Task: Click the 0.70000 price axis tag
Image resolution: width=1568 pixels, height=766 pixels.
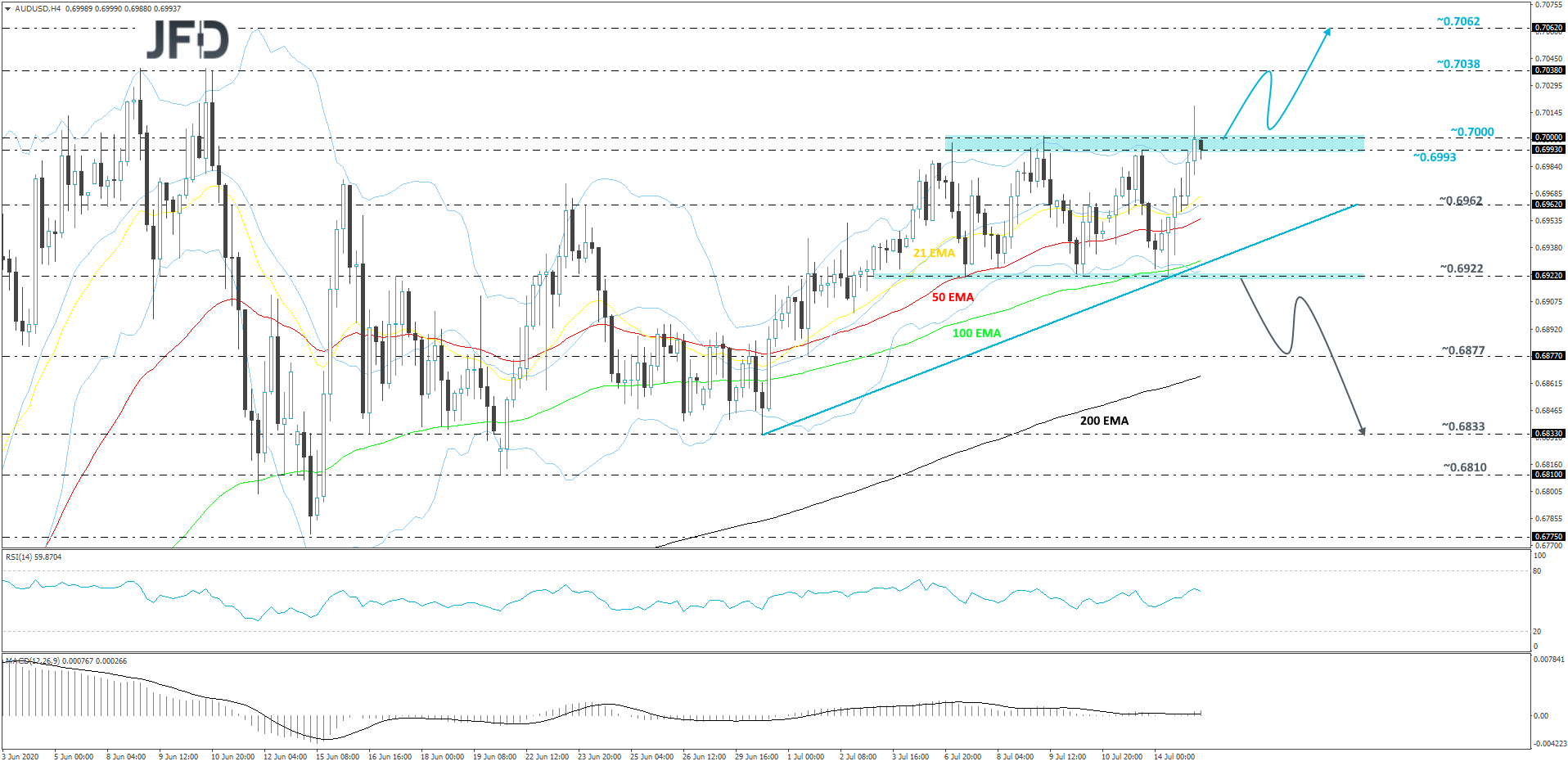Action: click(1548, 137)
